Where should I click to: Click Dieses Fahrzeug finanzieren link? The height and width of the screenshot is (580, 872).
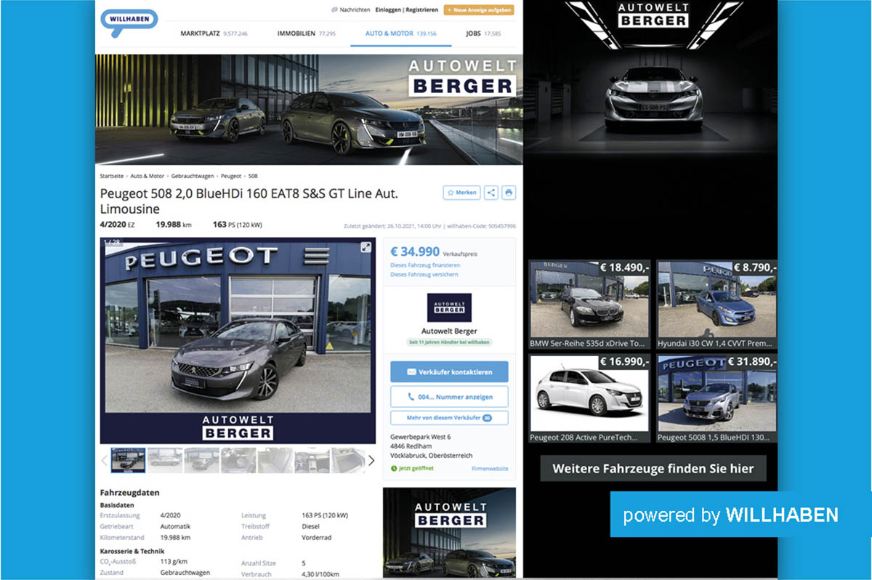point(425,265)
